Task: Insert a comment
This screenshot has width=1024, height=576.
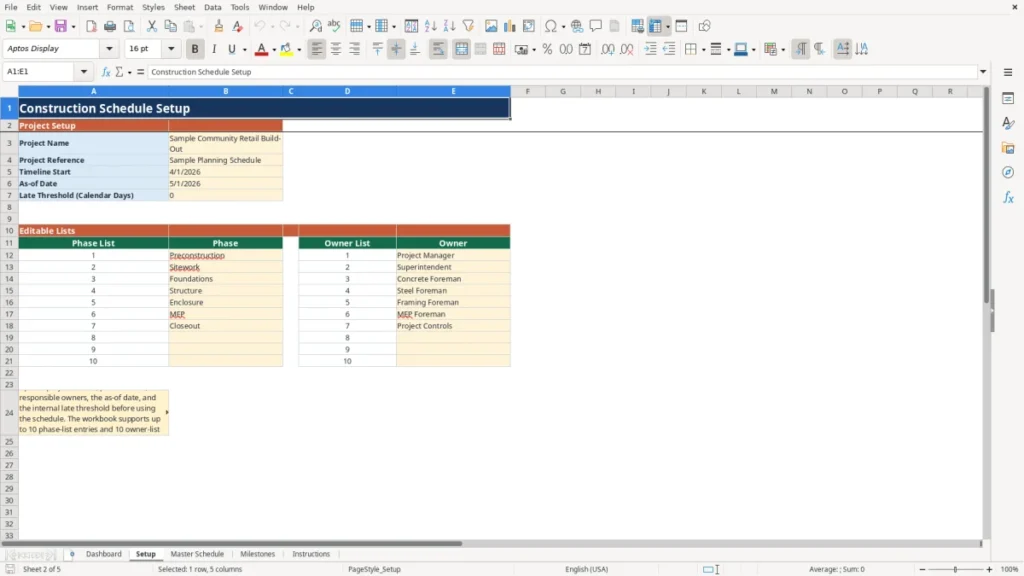Action: pyautogui.click(x=596, y=26)
